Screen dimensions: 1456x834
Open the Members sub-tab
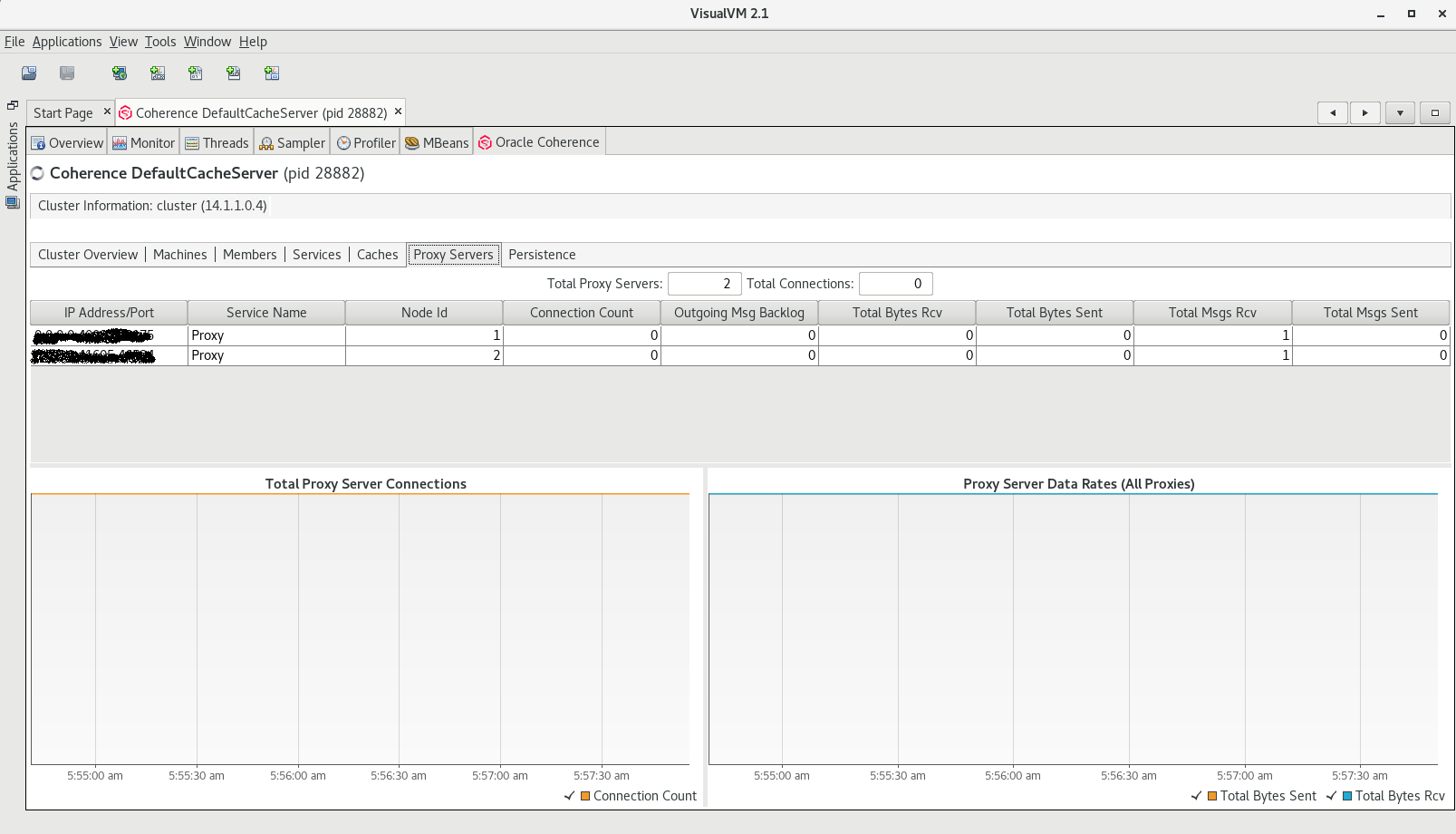point(250,255)
